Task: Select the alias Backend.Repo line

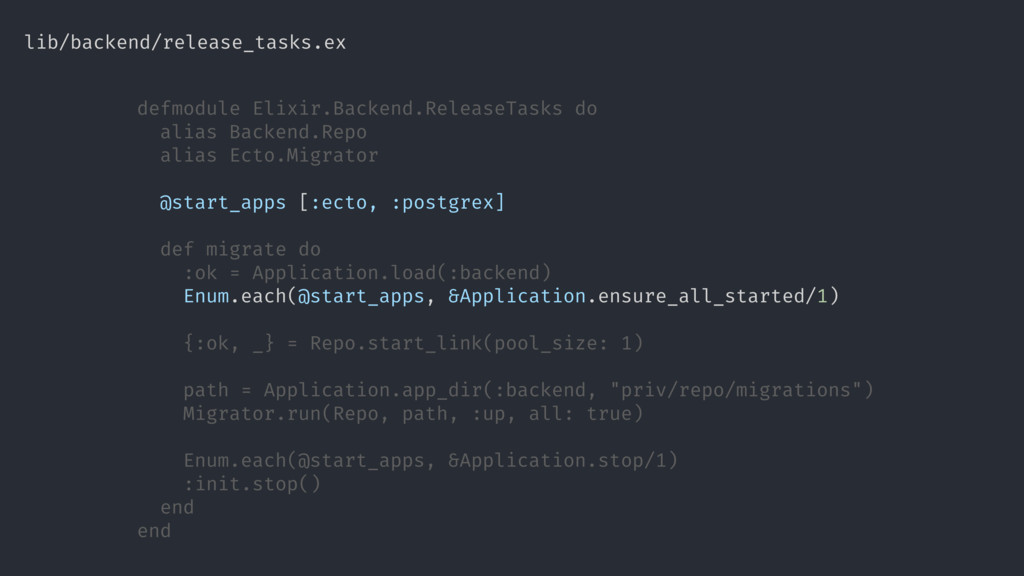Action: (x=263, y=132)
